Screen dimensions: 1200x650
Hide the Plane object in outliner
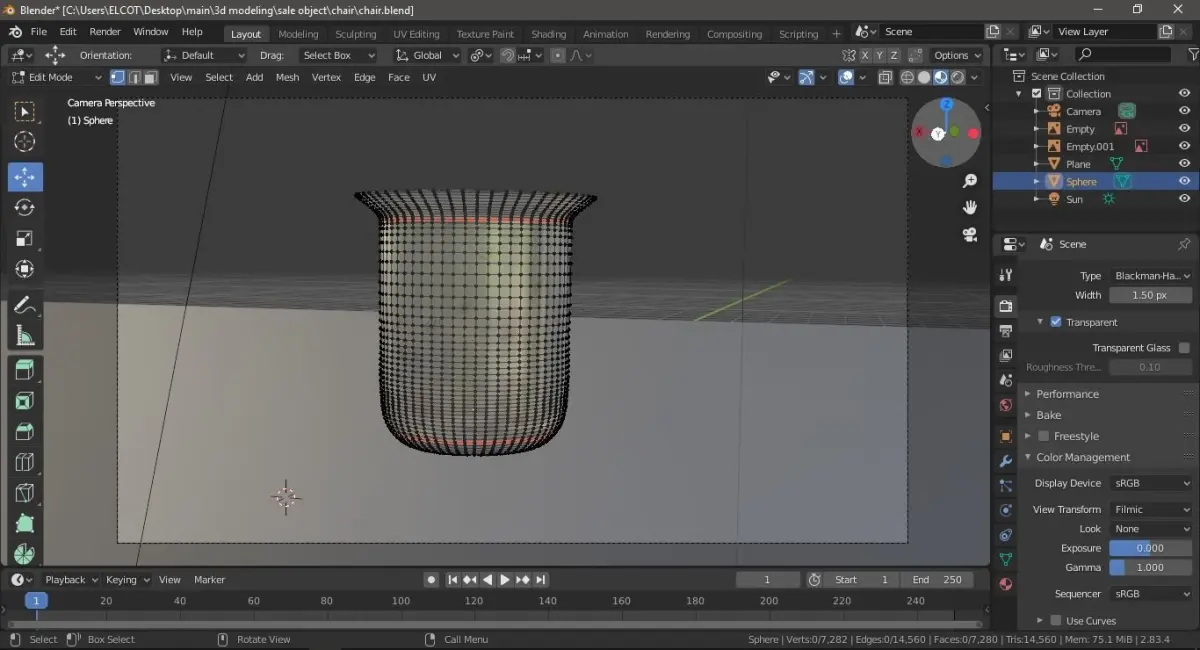click(1184, 164)
